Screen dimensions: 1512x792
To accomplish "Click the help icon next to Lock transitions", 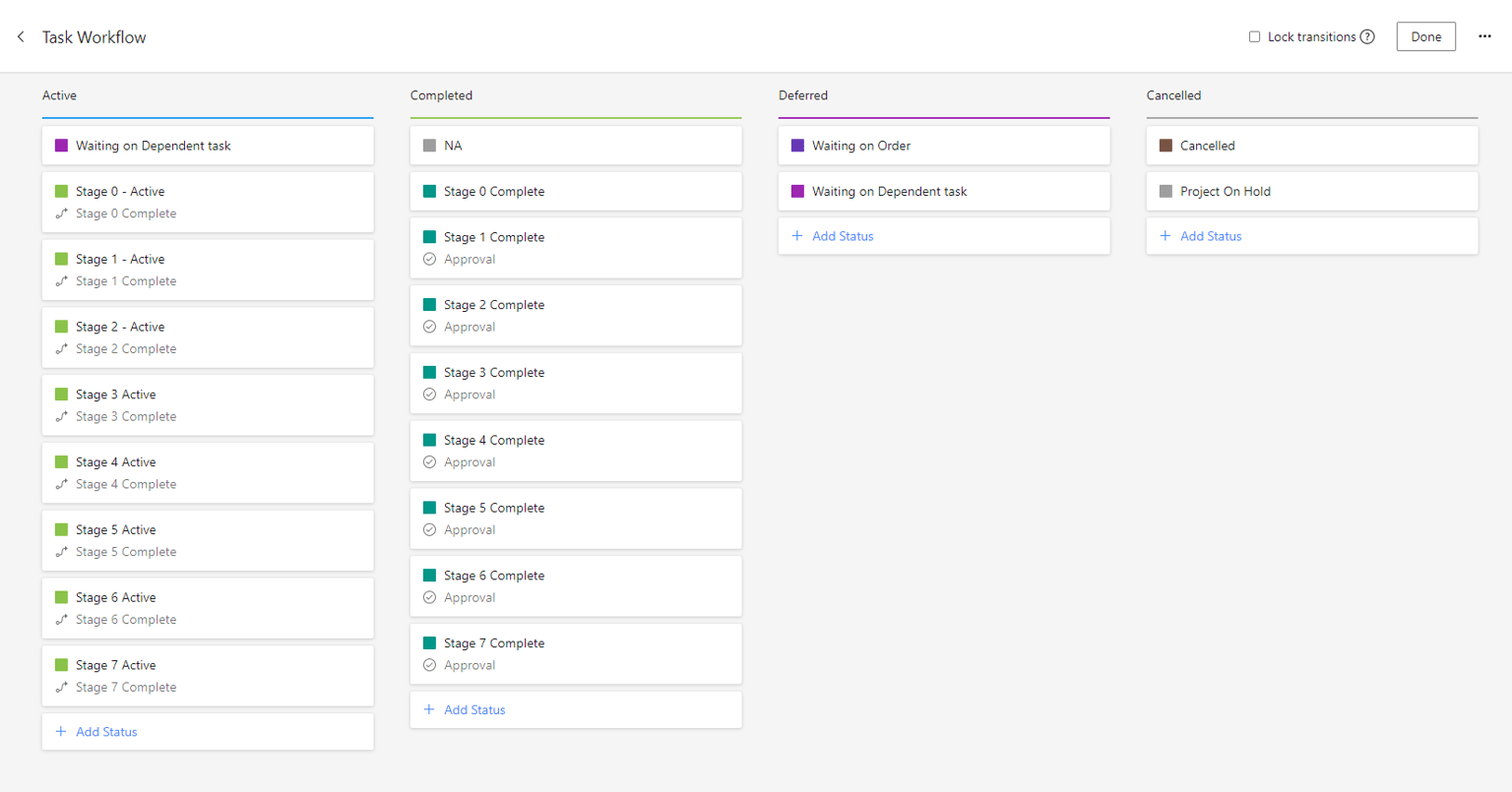I will point(1369,36).
